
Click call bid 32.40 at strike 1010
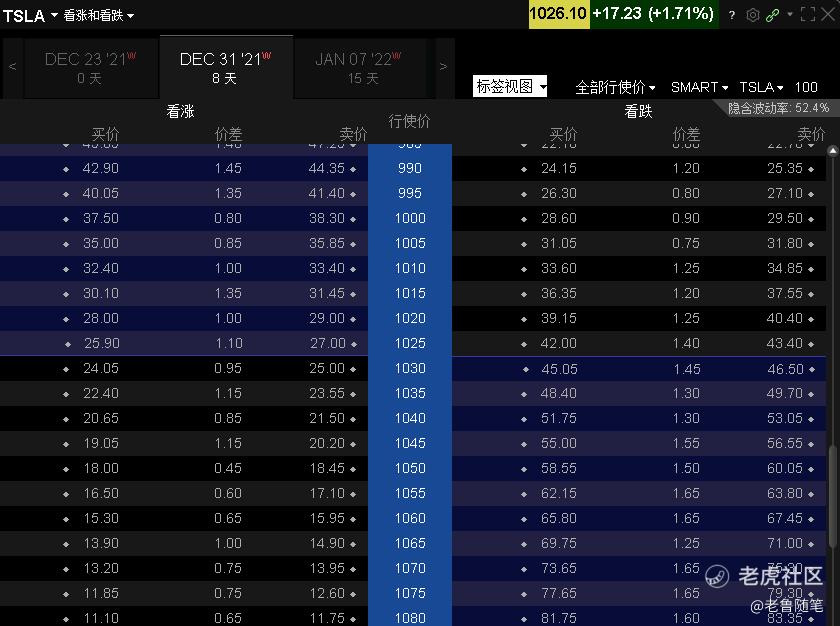[100, 268]
